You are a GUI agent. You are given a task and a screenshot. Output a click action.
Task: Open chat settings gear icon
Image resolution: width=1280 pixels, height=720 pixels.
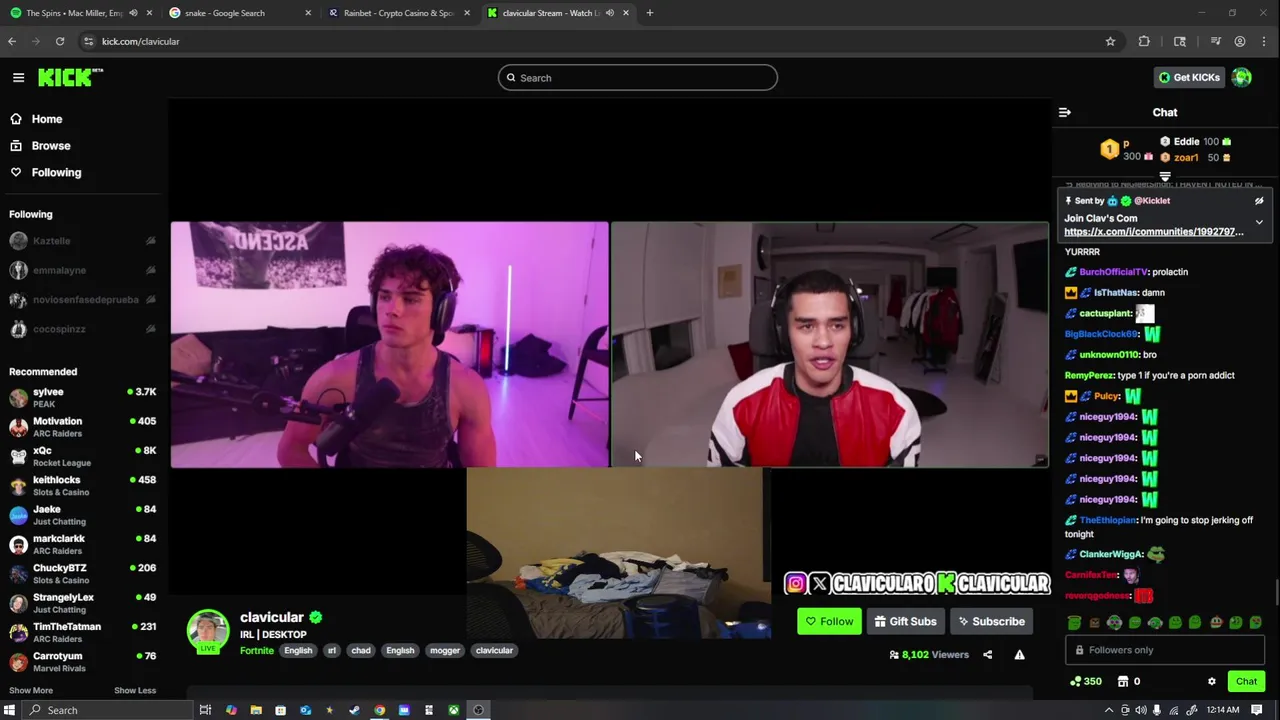(1211, 682)
